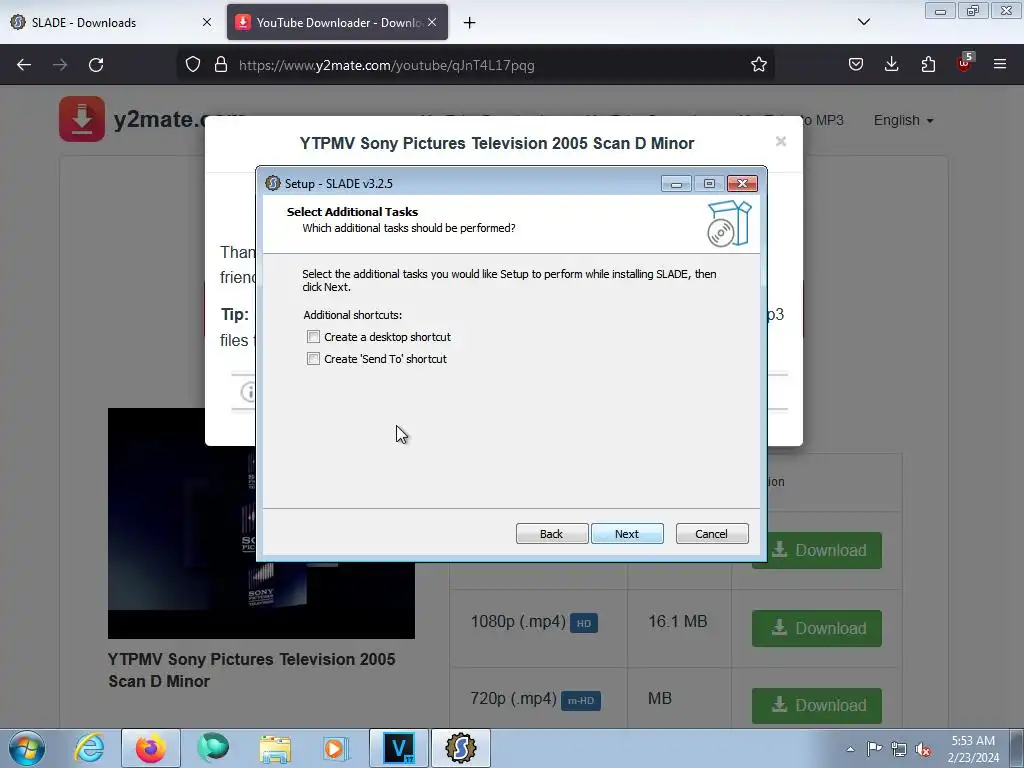Screen dimensions: 1024x768
Task: Select SLADE setup taskbar icon
Action: (460, 748)
